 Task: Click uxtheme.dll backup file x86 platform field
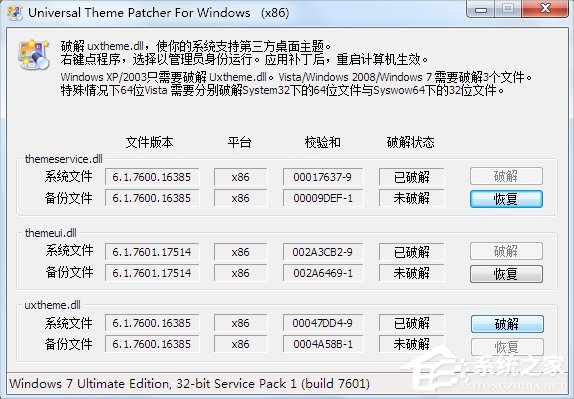click(x=241, y=344)
